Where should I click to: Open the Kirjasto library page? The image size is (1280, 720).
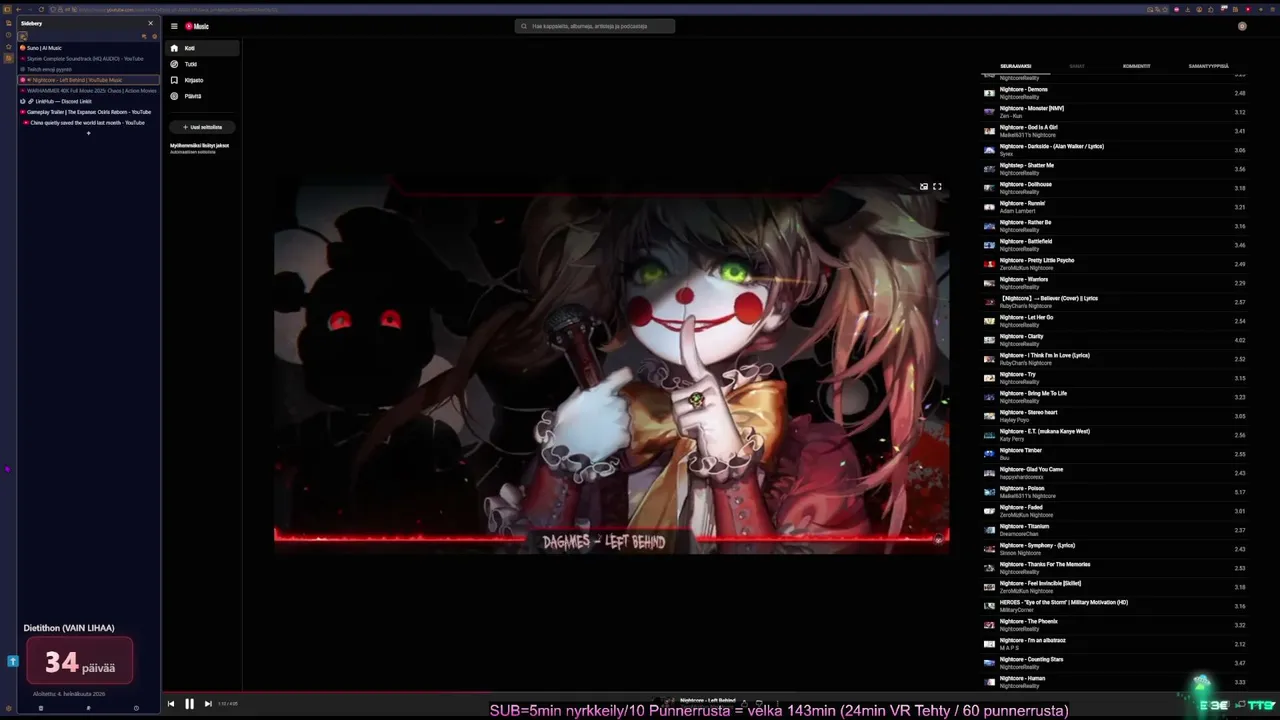tap(204, 80)
